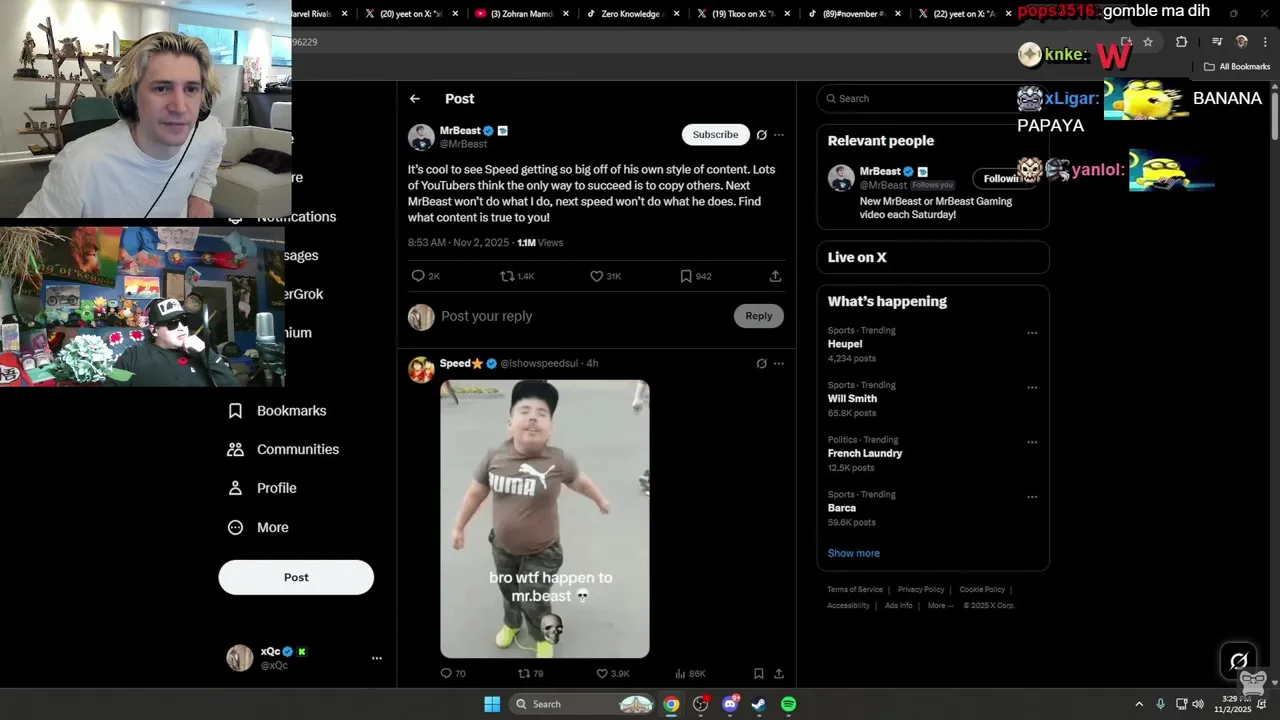
Task: Open volume control in system tray
Action: pyautogui.click(x=1198, y=704)
